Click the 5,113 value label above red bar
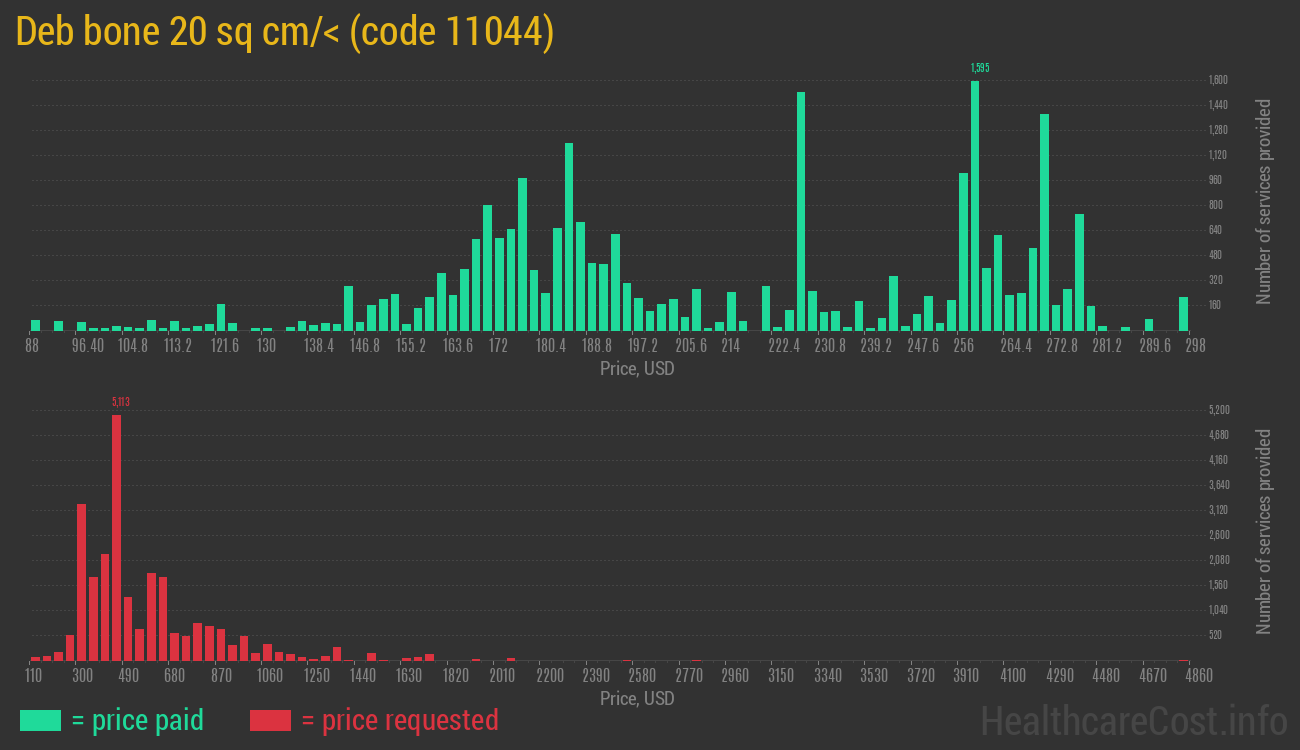Screen dimensions: 1300x750 [x=121, y=402]
